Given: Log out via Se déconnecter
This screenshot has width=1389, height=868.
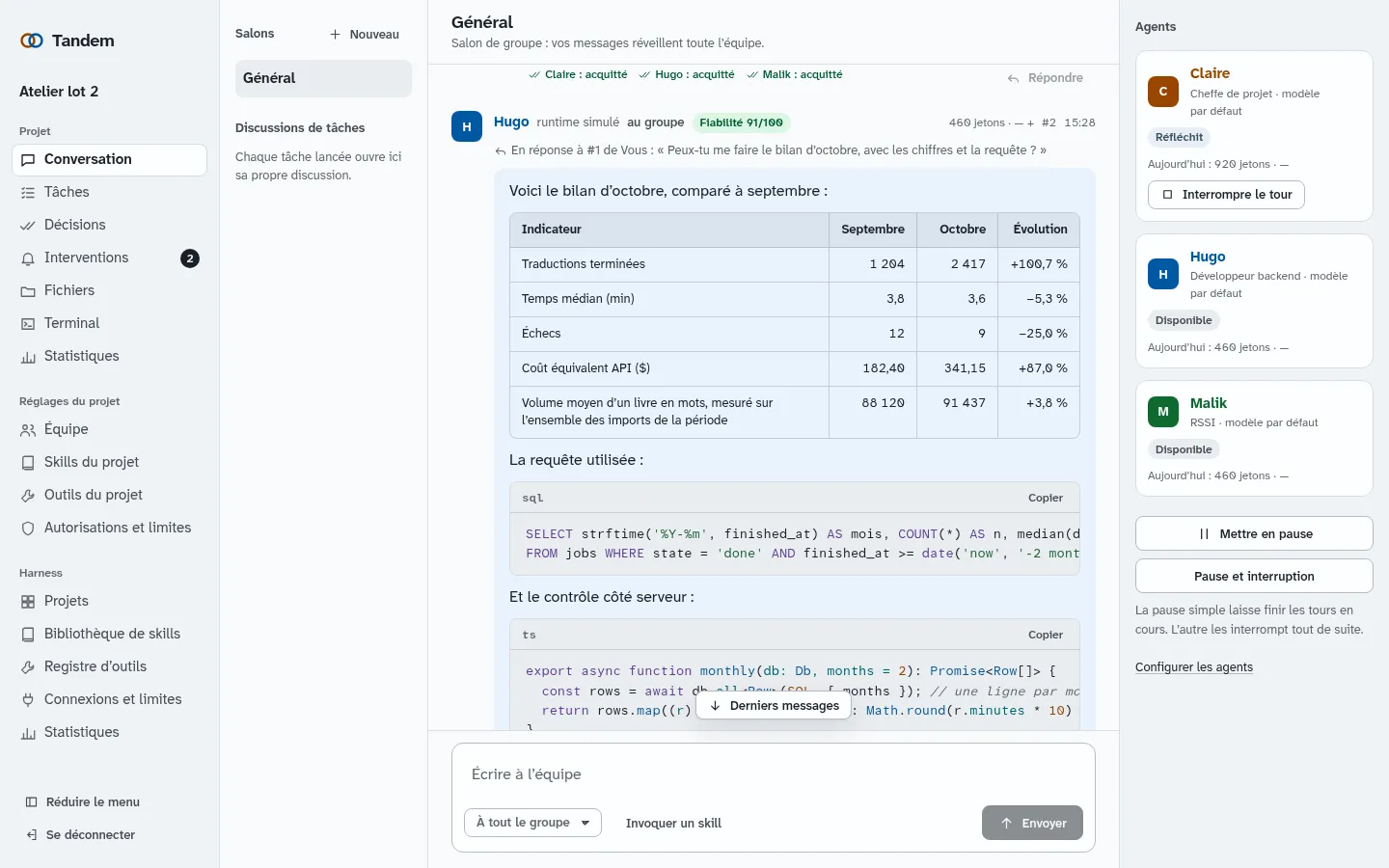Looking at the screenshot, I should (81, 835).
